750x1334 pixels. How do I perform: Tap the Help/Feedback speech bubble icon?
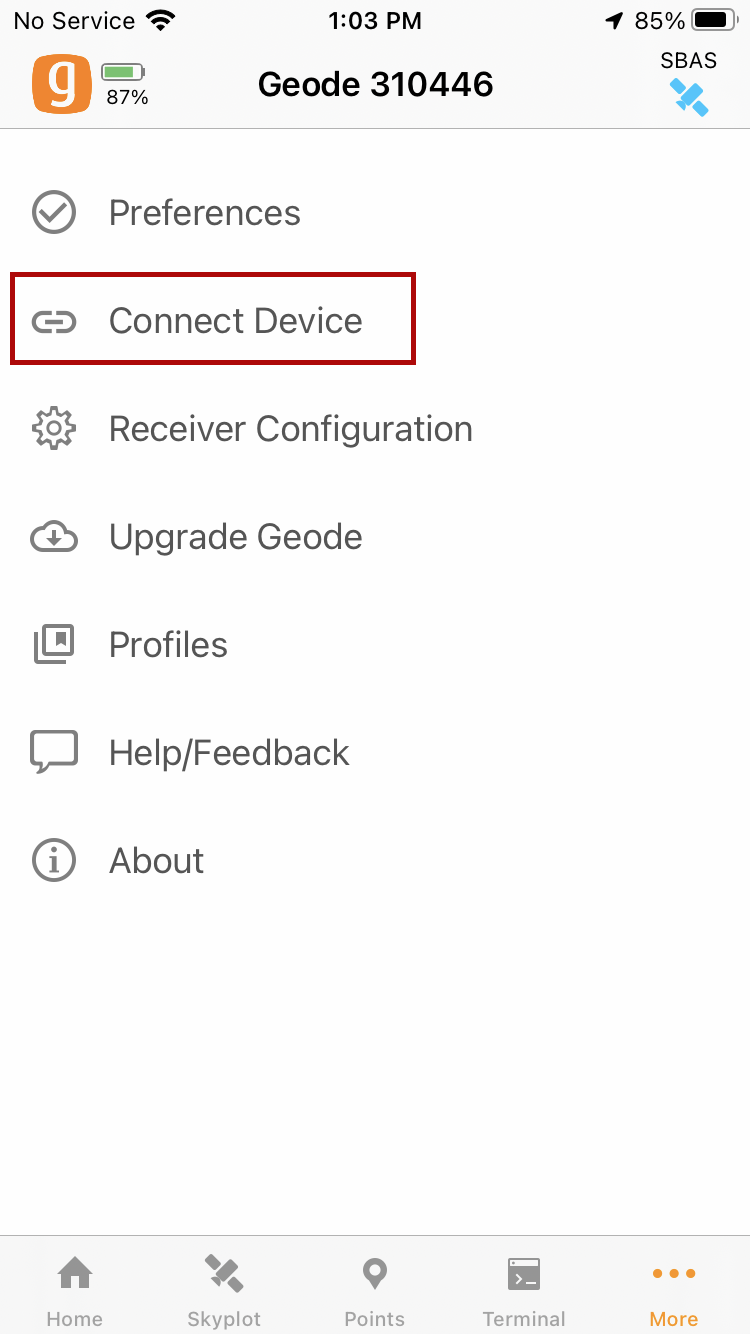[54, 753]
